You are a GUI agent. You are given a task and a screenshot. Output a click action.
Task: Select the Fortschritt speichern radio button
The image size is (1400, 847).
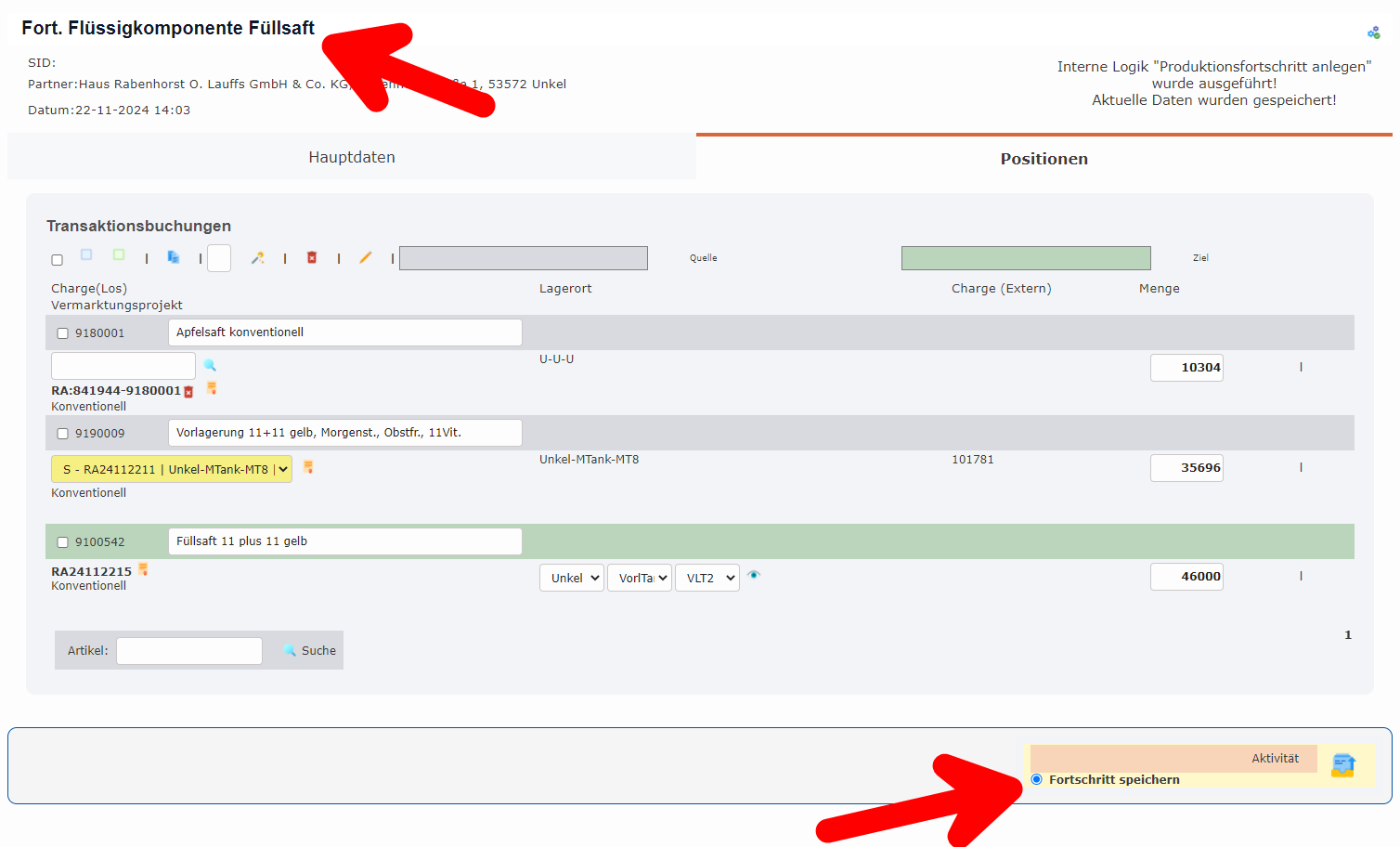1036,779
